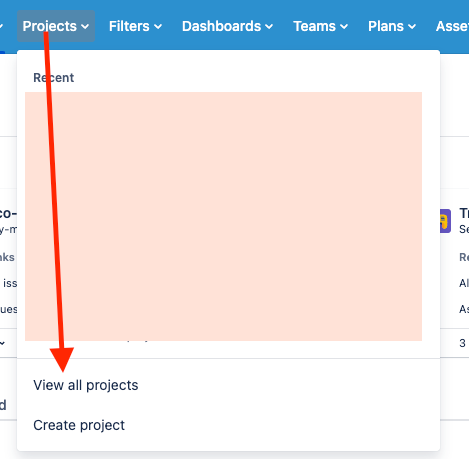Open the purple project avatar icon
The height and width of the screenshot is (459, 469).
pos(445,221)
